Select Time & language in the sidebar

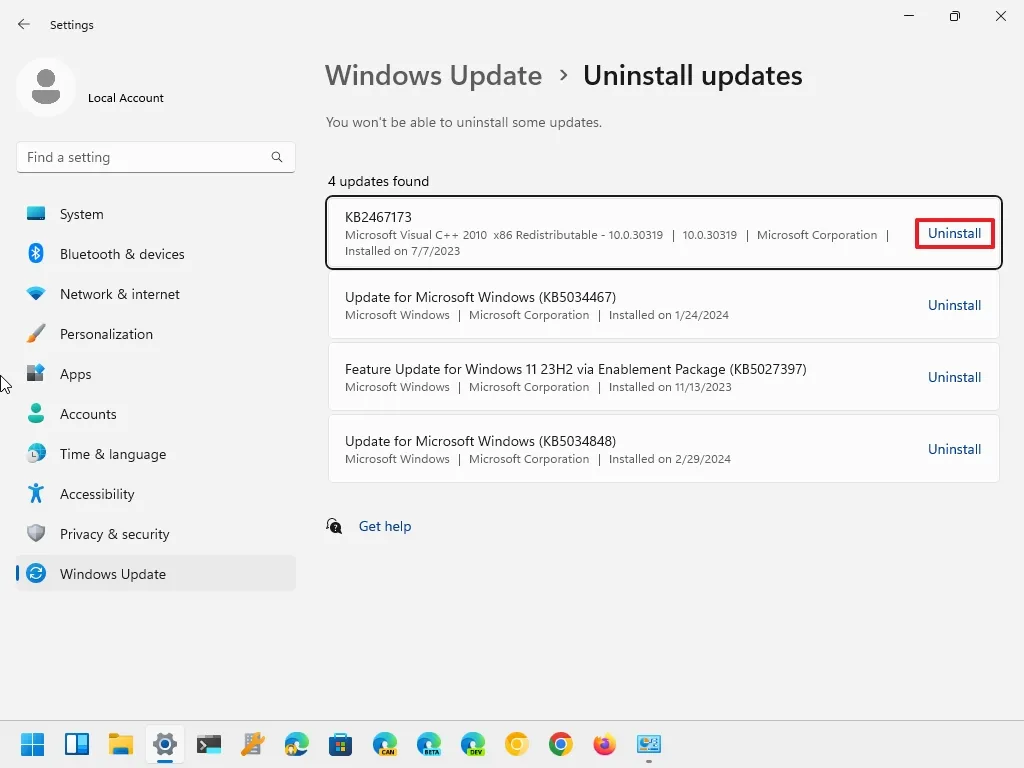[x=112, y=454]
